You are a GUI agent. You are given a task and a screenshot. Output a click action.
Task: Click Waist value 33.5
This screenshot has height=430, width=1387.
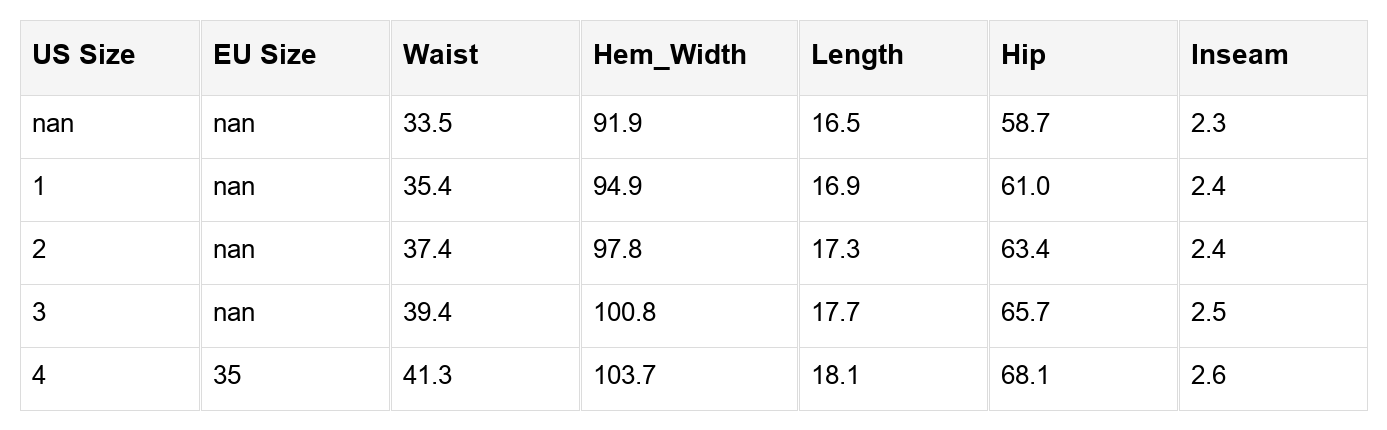pos(427,124)
